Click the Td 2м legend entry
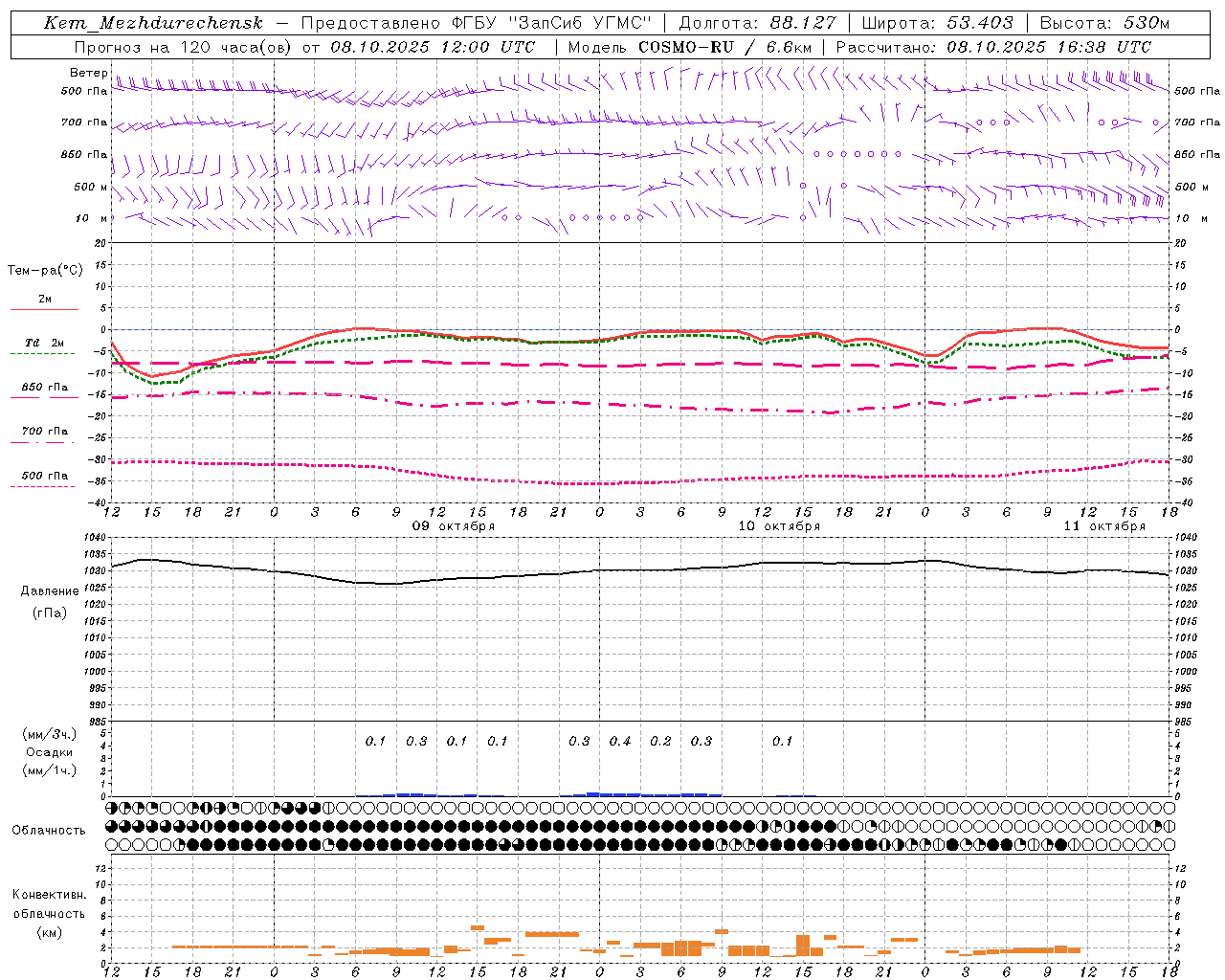This screenshot has height=980, width=1225. pos(45,343)
